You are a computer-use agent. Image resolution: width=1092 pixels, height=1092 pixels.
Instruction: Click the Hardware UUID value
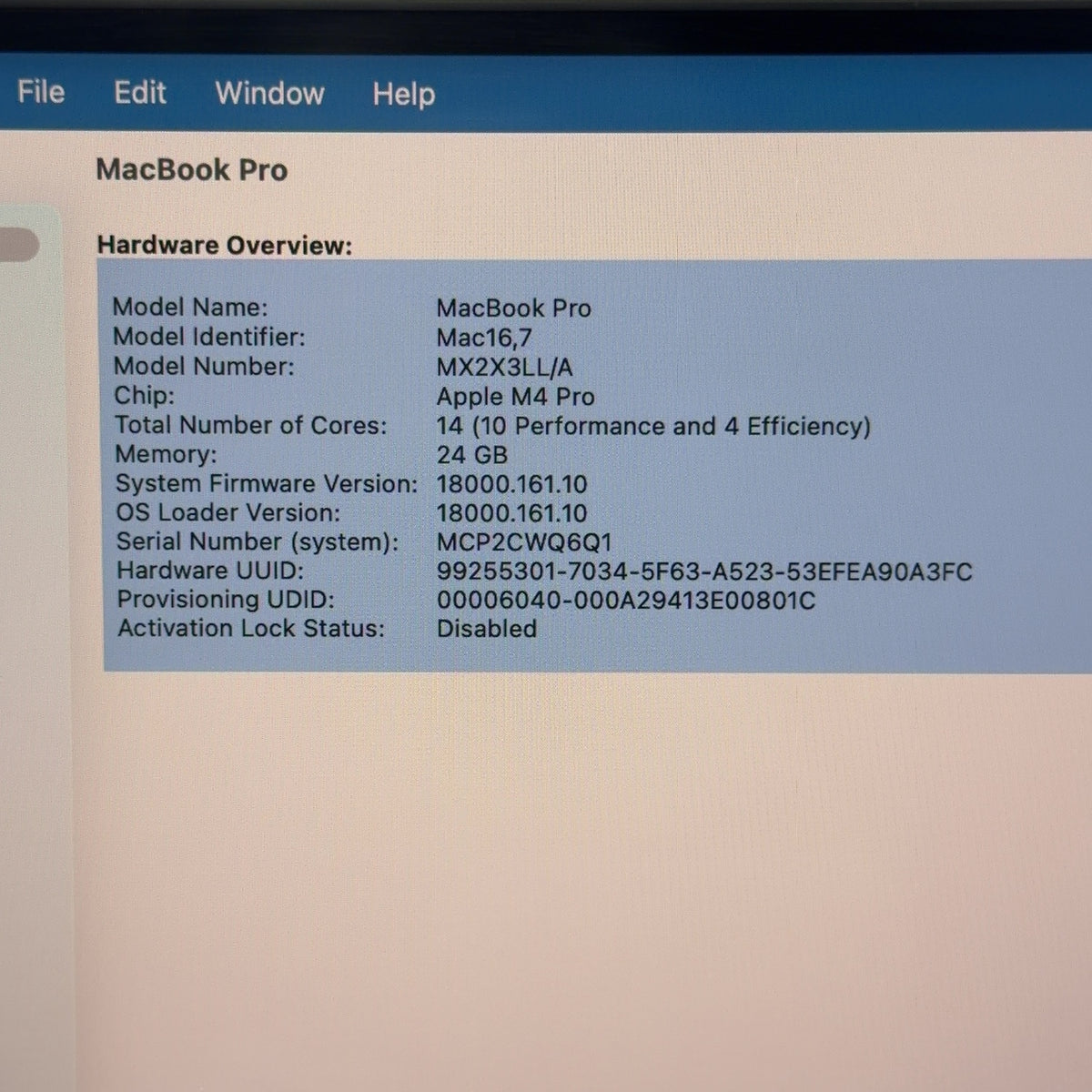704,571
